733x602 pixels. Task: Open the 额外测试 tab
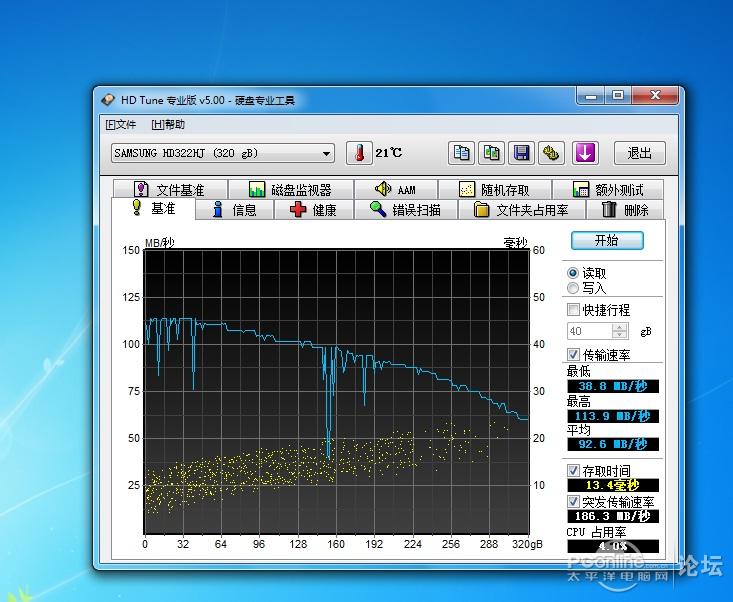pos(608,190)
